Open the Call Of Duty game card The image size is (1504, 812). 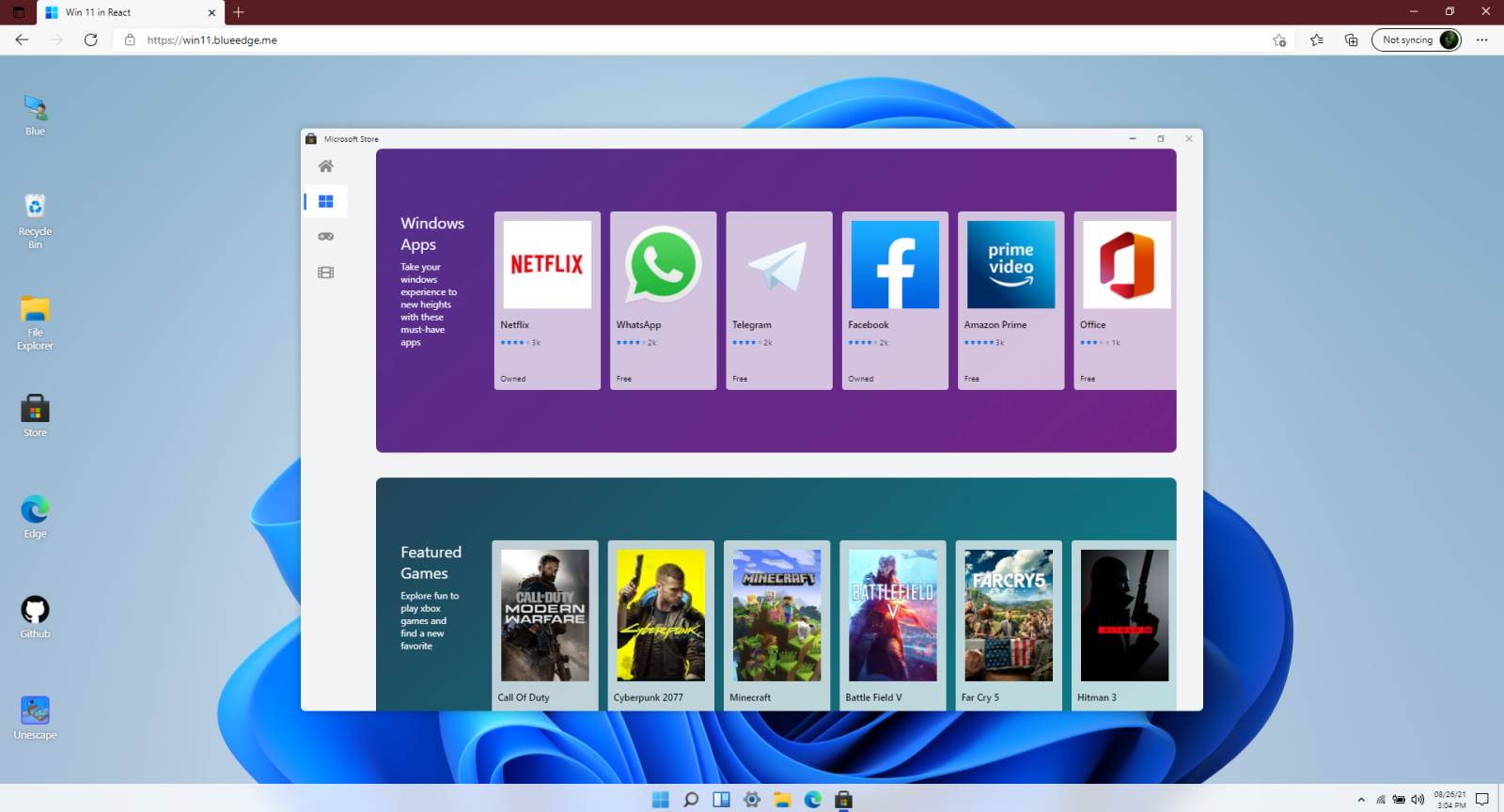click(x=545, y=625)
